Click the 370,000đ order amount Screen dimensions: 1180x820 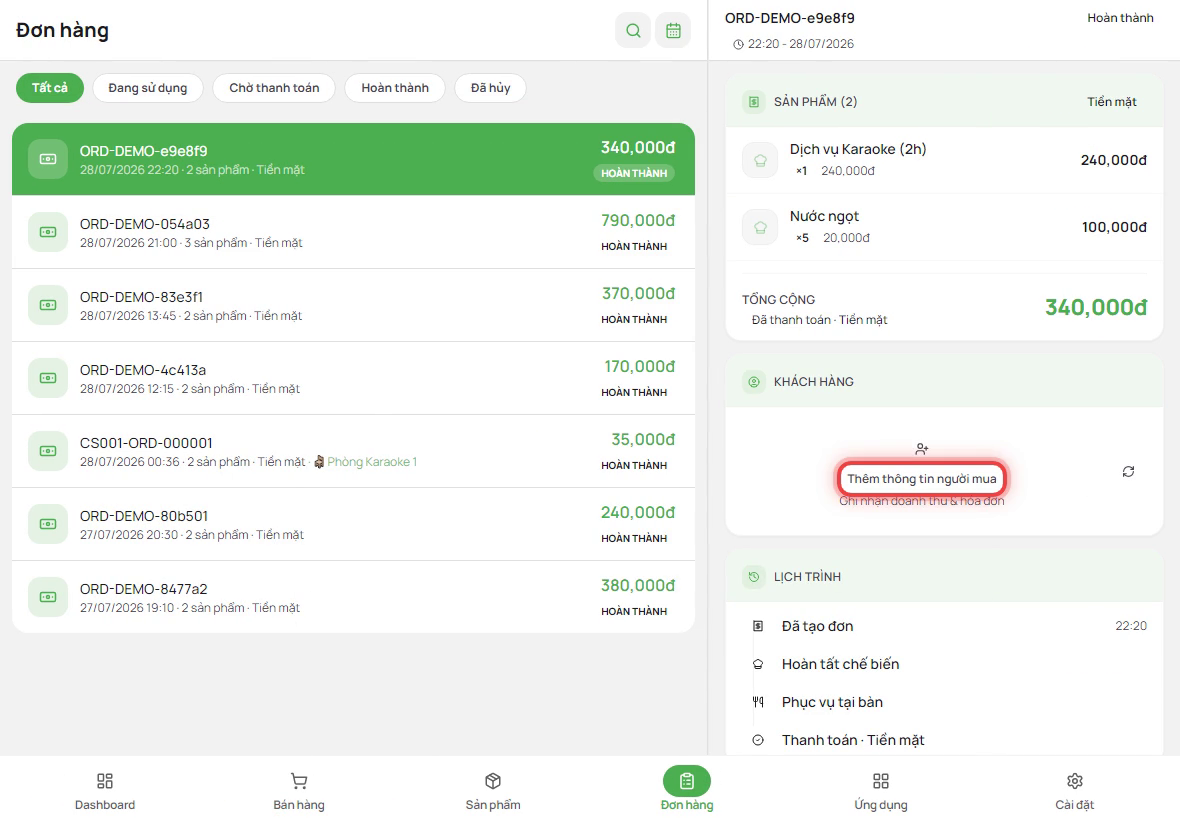tap(638, 293)
